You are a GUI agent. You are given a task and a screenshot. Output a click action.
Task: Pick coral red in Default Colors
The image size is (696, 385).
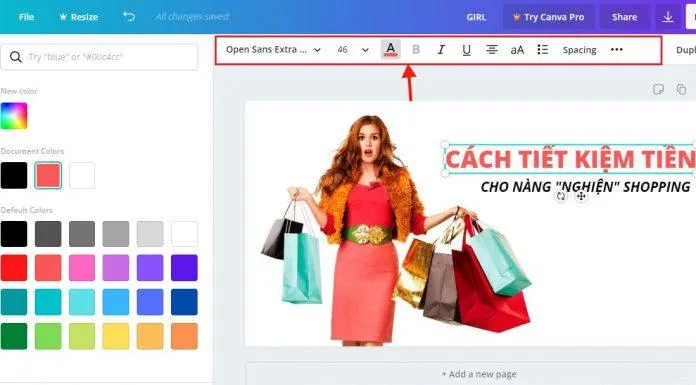click(x=48, y=268)
